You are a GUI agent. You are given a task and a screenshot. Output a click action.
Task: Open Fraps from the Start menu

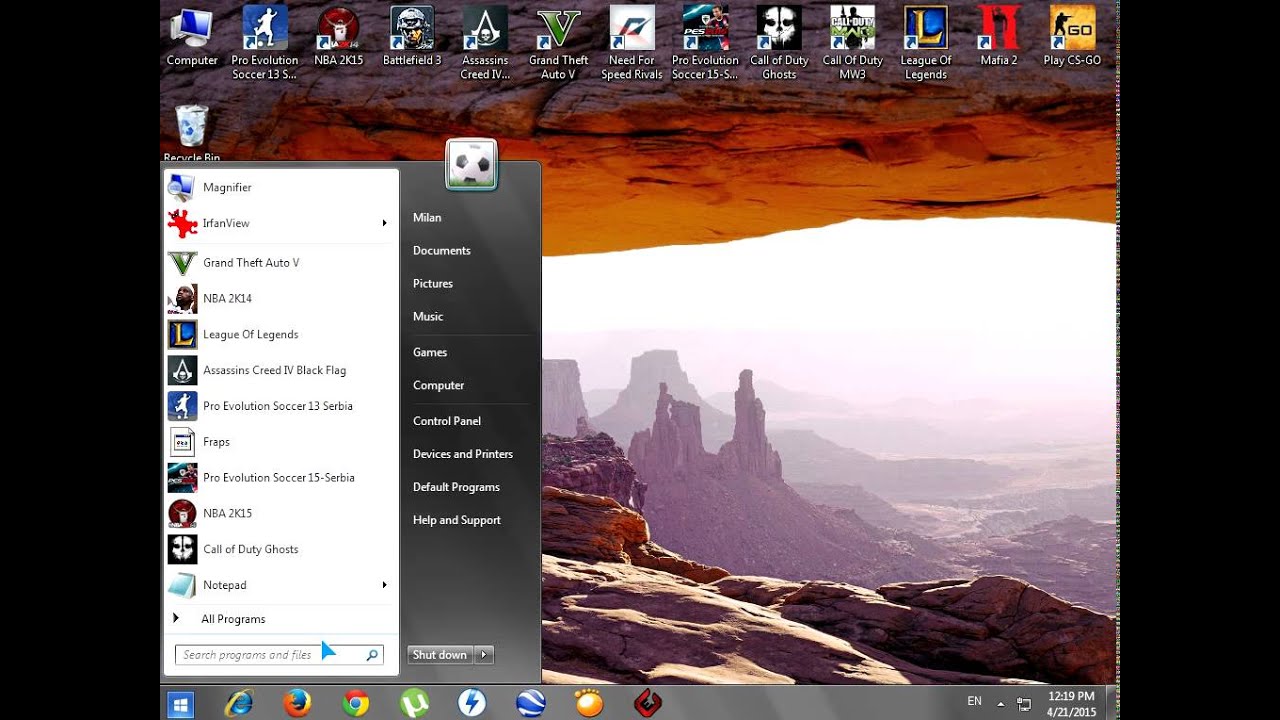pyautogui.click(x=281, y=442)
